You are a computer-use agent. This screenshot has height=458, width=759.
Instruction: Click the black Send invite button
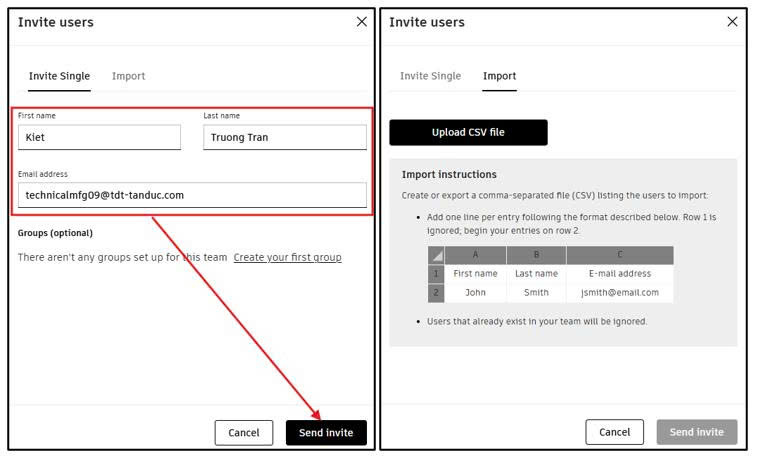[326, 433]
